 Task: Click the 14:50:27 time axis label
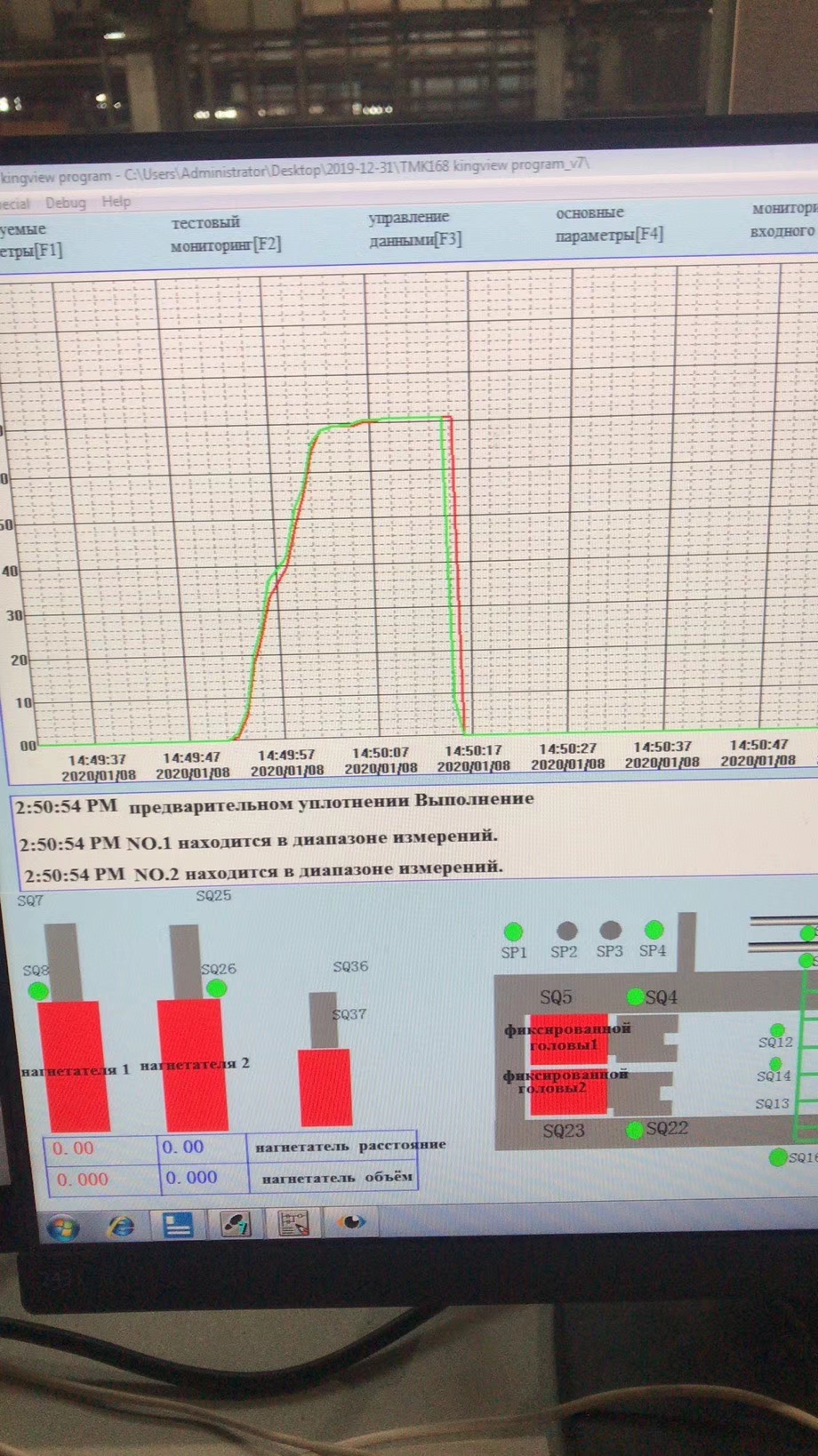[567, 756]
